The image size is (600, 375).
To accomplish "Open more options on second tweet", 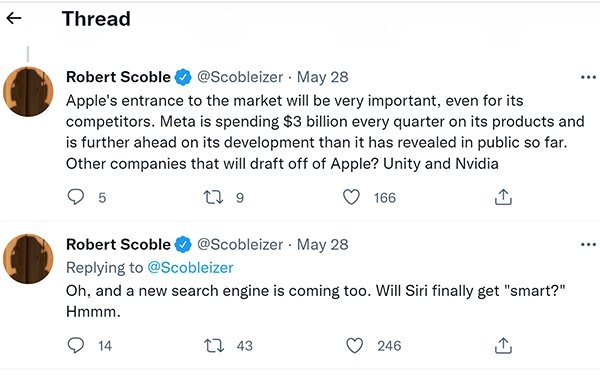I will (588, 245).
